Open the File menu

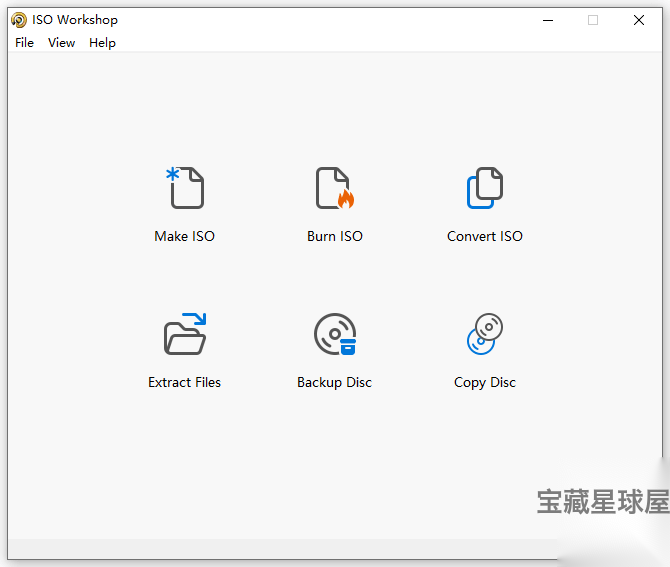[x=24, y=43]
